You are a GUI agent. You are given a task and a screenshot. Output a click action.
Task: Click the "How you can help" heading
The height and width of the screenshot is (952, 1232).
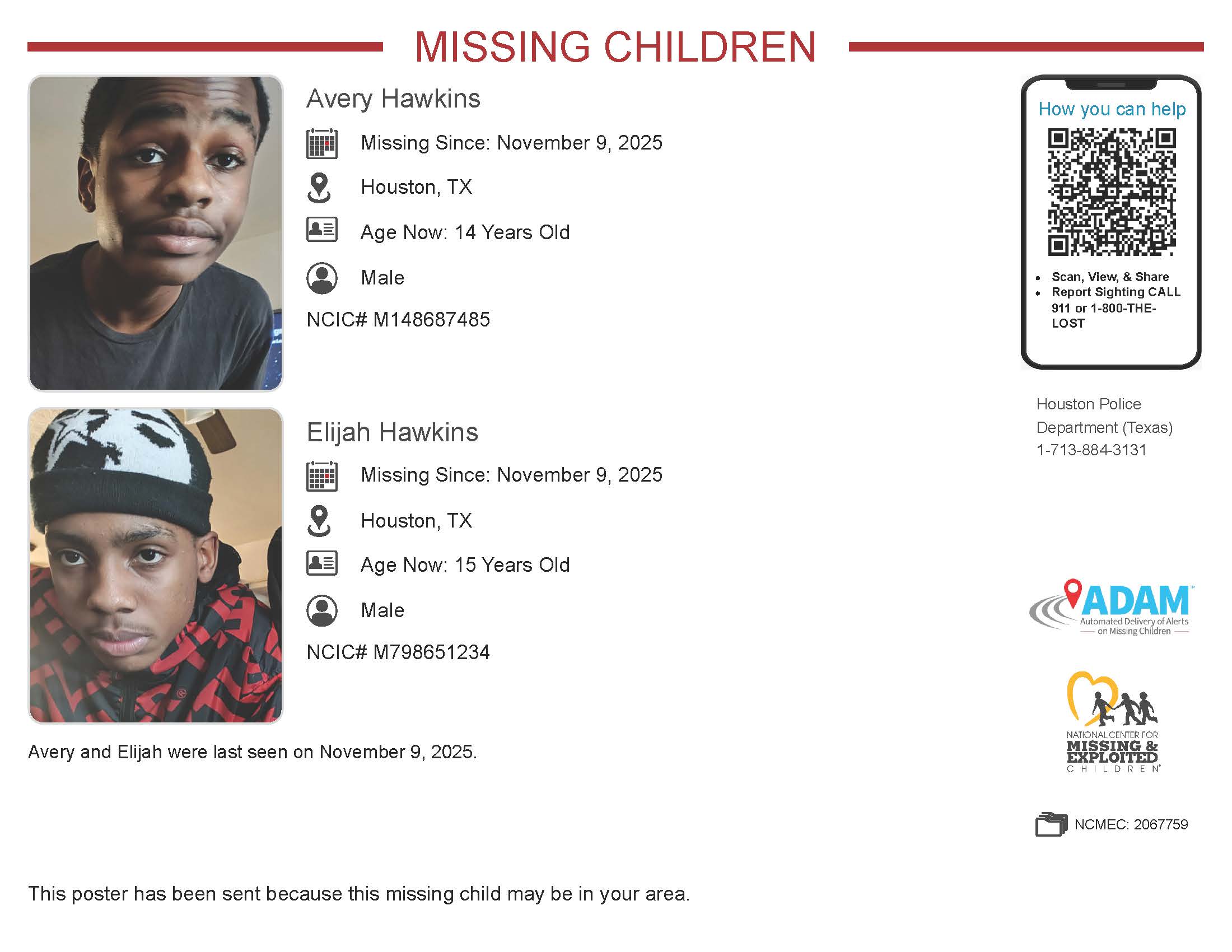1112,109
